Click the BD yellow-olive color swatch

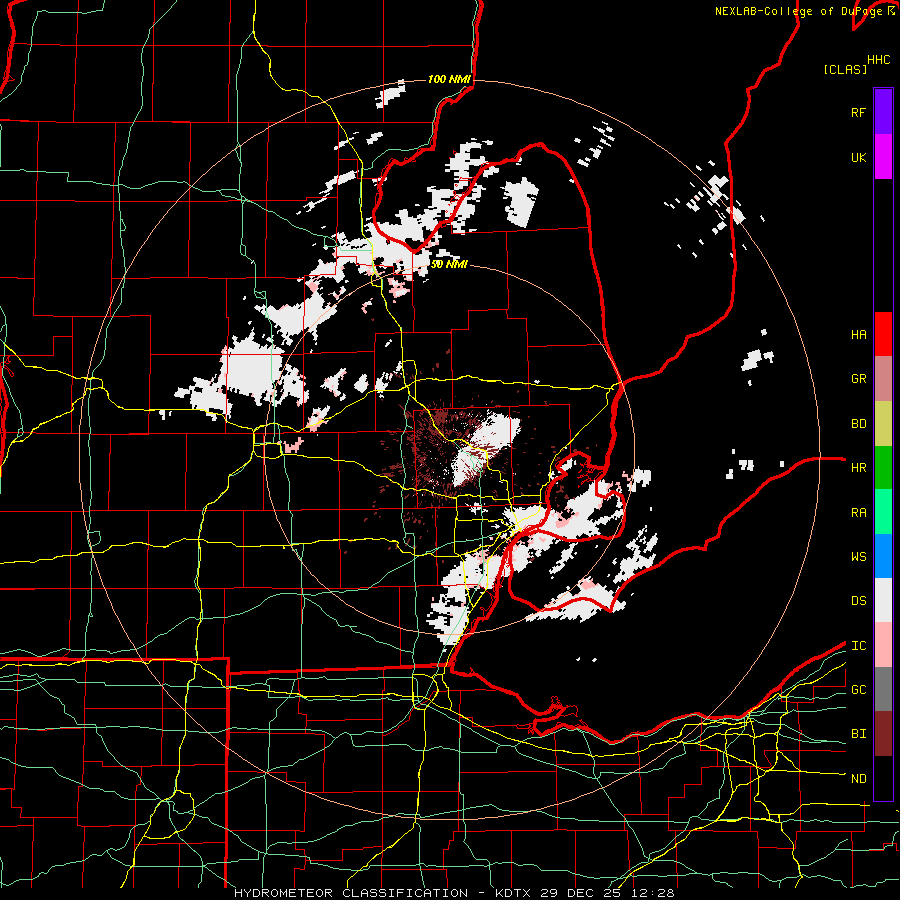[883, 424]
